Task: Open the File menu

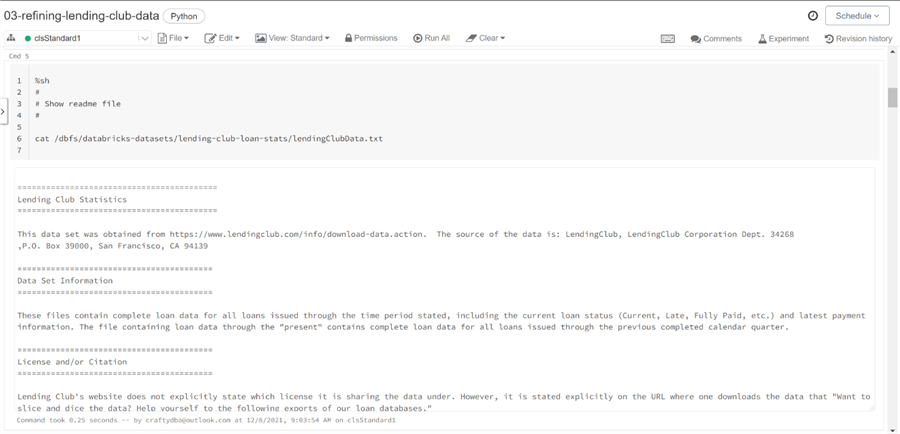Action: [x=172, y=38]
